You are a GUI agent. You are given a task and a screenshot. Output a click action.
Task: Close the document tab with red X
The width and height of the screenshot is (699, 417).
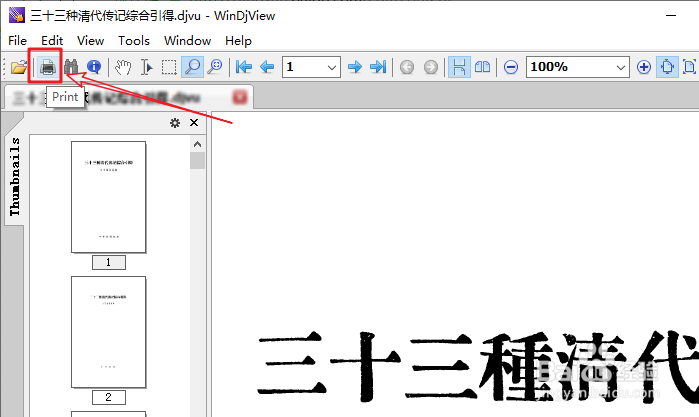tap(240, 97)
